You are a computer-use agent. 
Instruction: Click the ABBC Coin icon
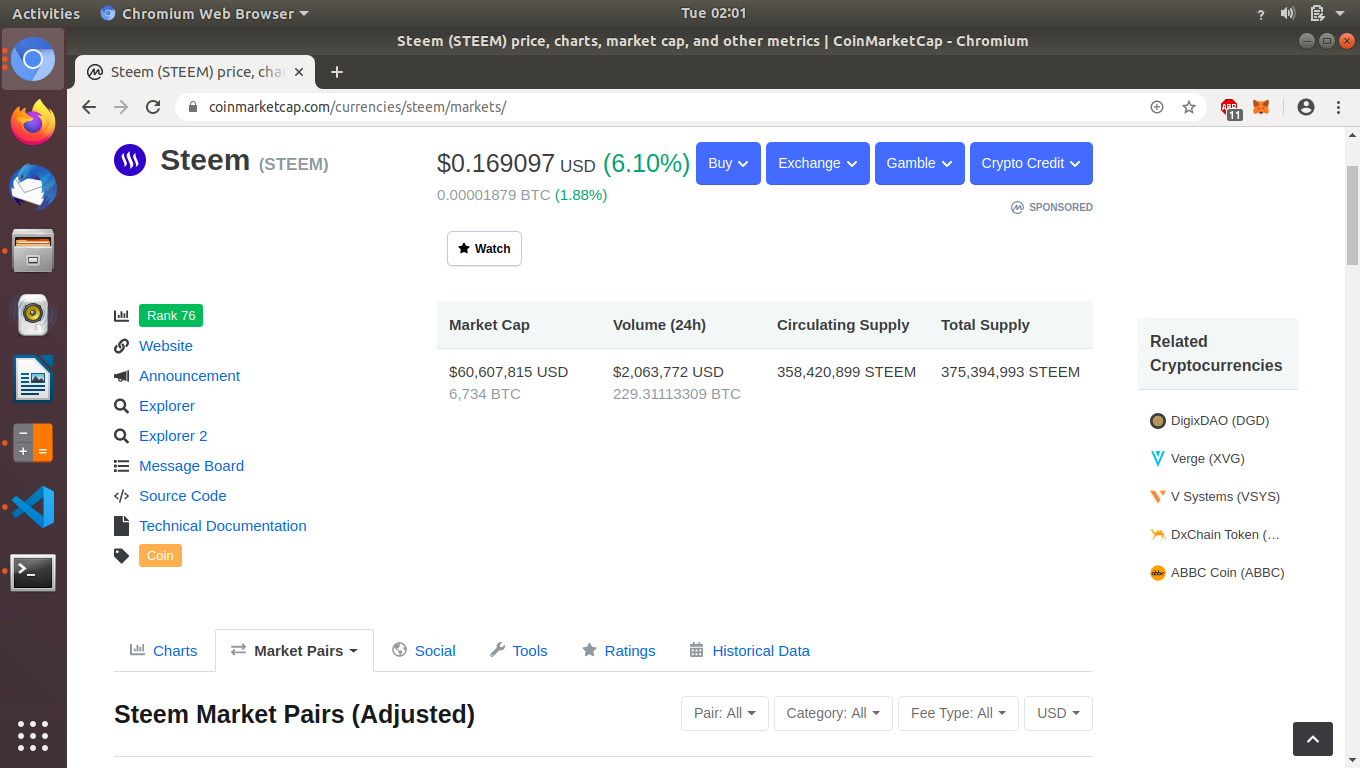1158,573
